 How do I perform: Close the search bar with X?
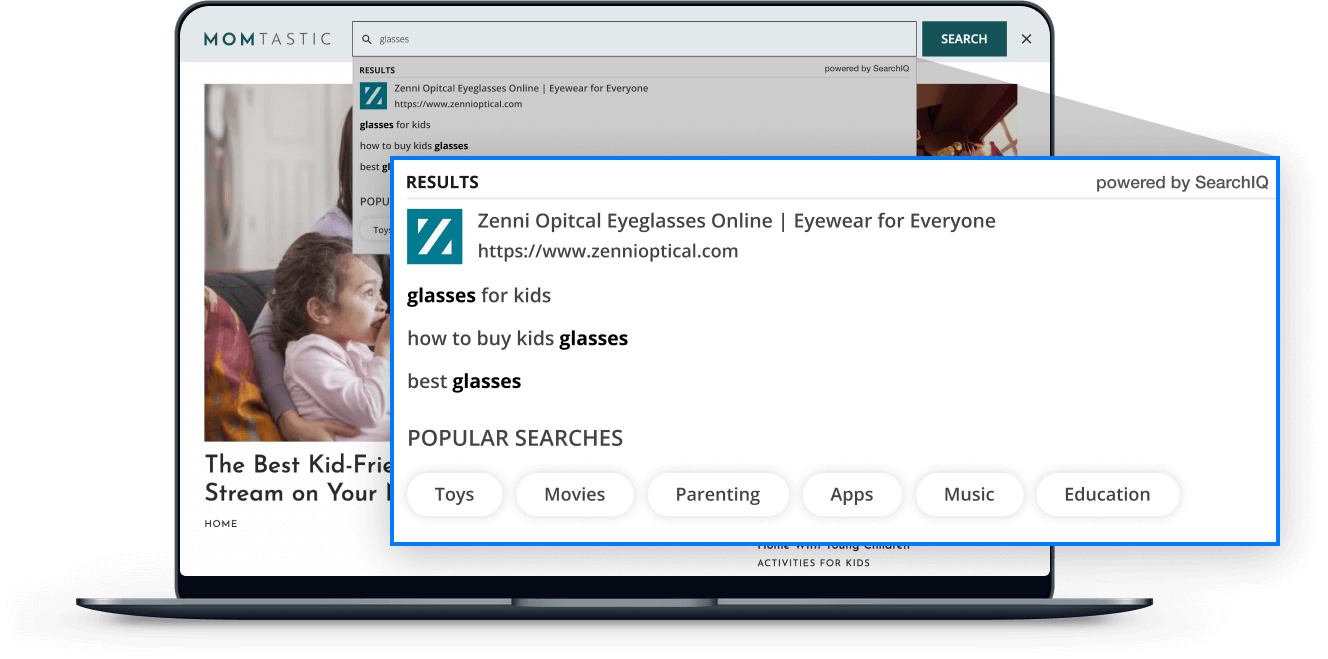click(1026, 39)
